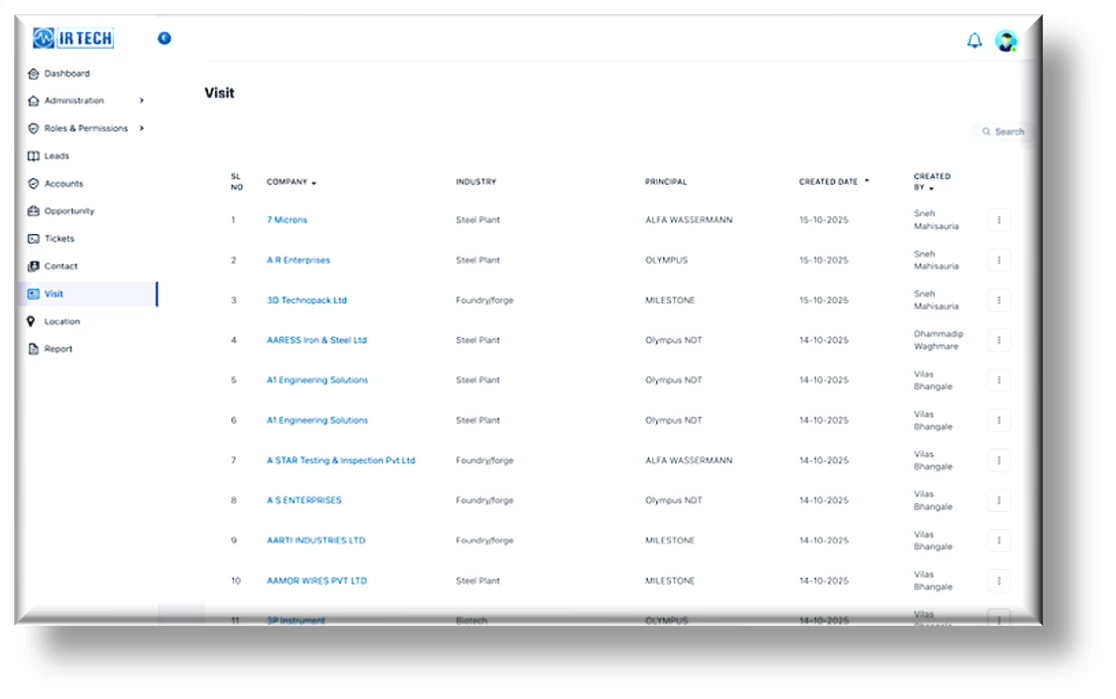Open Accounts menu item
The image size is (1116, 699).
64,184
